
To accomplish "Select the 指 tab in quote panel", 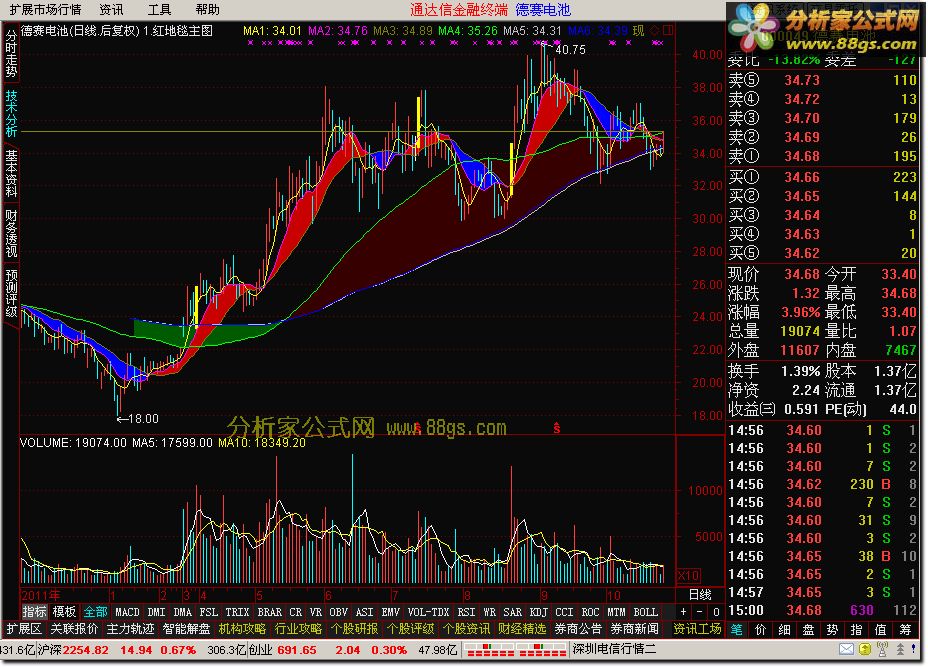I will (x=856, y=630).
